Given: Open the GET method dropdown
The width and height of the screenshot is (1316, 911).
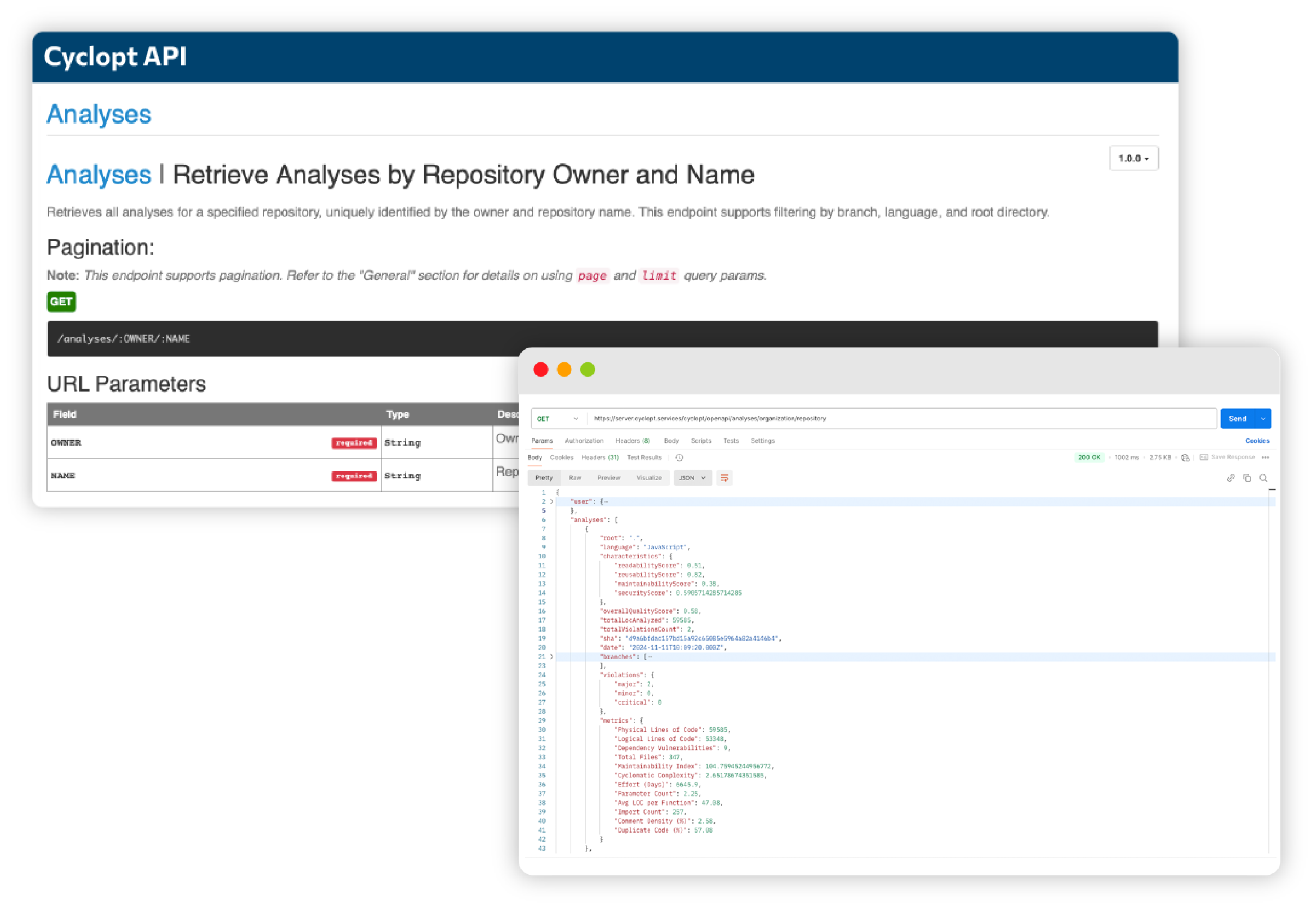Looking at the screenshot, I should (558, 419).
